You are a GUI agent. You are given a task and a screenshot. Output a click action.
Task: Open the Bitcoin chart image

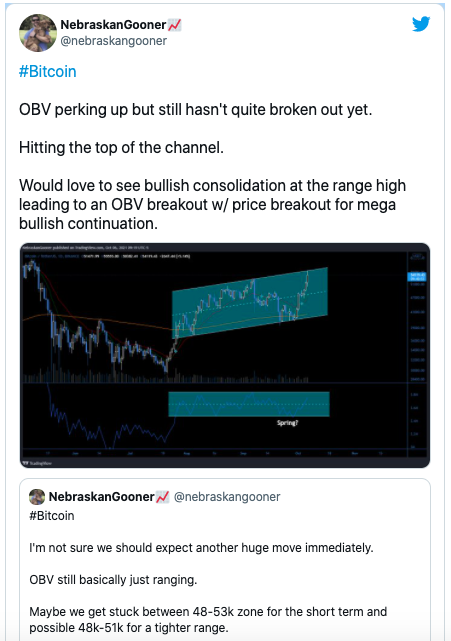[225, 355]
